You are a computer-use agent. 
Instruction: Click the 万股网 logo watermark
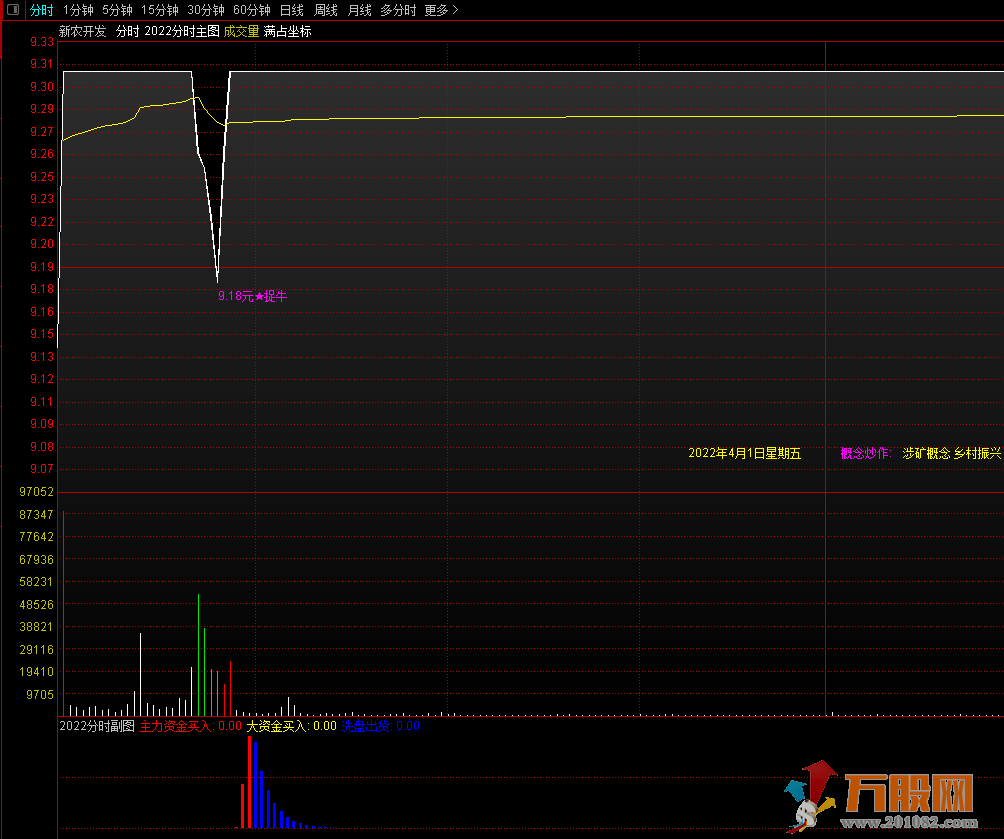pyautogui.click(x=880, y=797)
